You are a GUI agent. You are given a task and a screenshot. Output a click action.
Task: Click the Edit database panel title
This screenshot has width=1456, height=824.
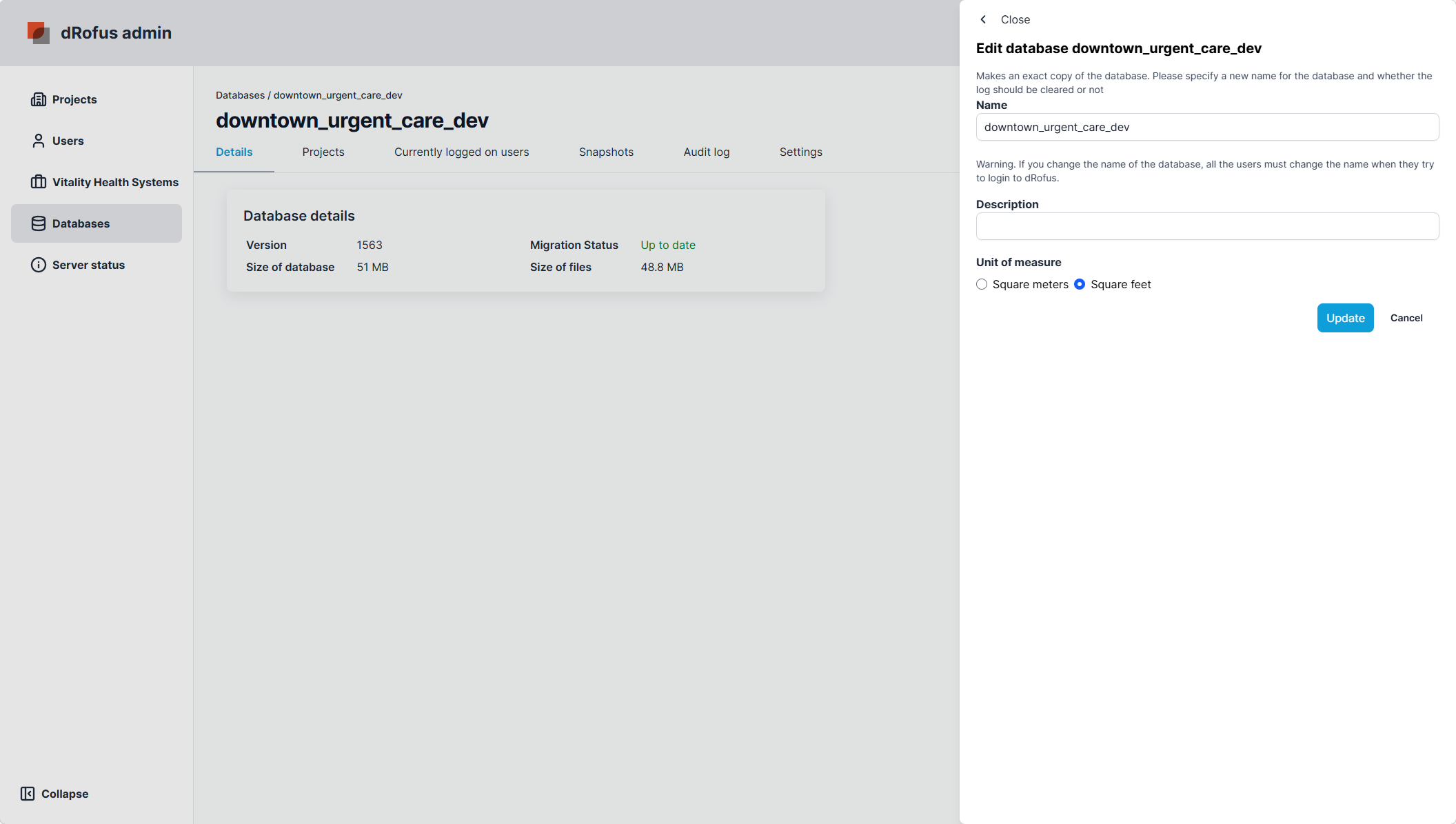coord(1119,48)
